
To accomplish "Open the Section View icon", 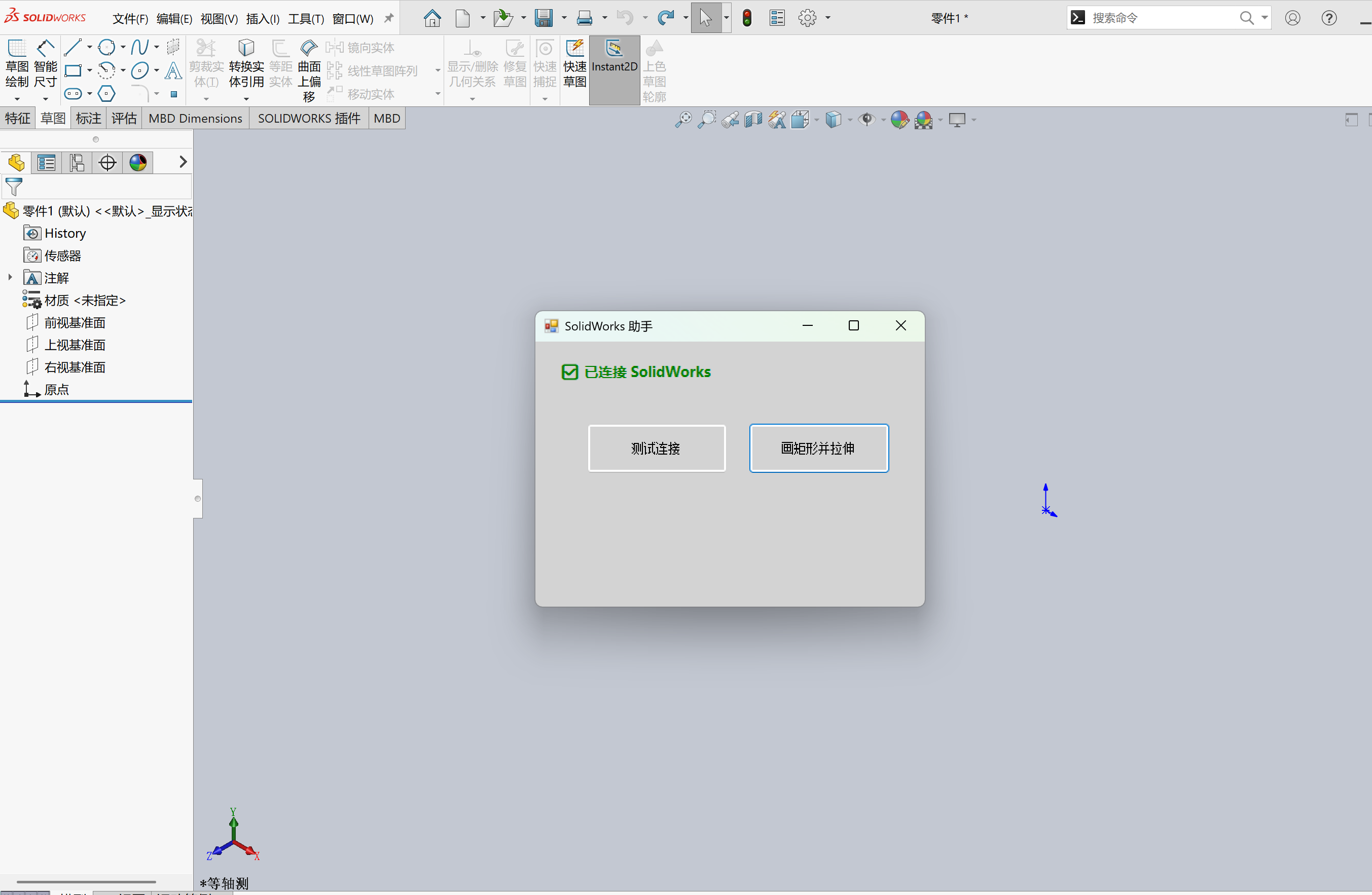I will pyautogui.click(x=753, y=120).
